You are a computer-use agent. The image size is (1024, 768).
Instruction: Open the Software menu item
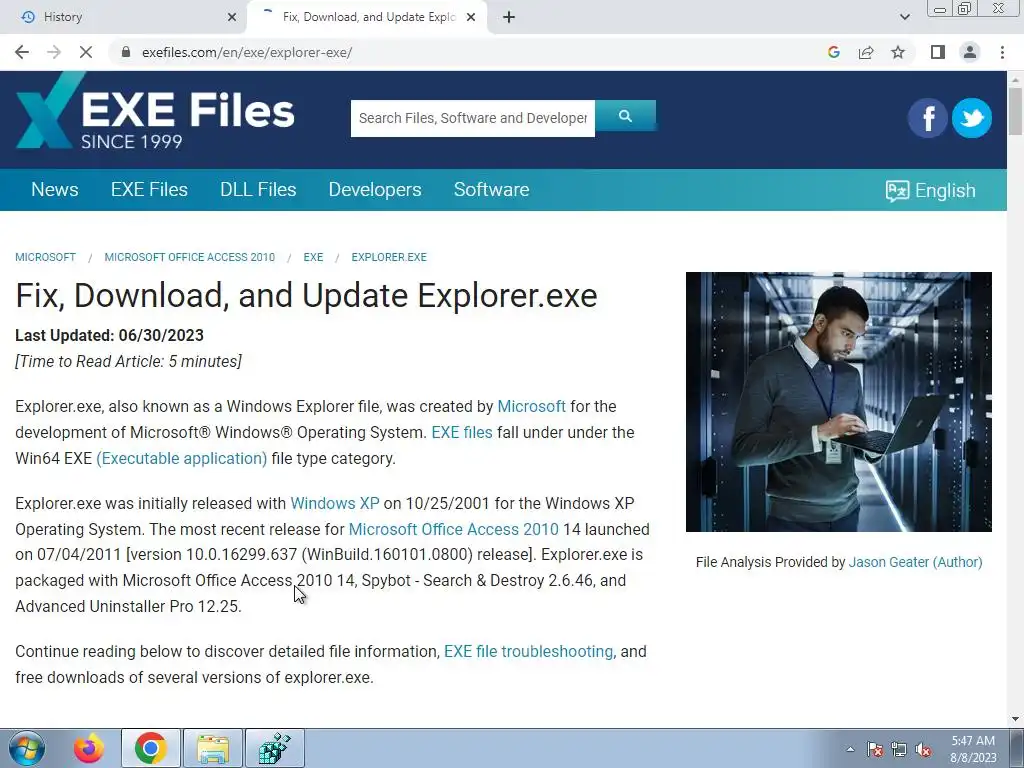[x=492, y=189]
